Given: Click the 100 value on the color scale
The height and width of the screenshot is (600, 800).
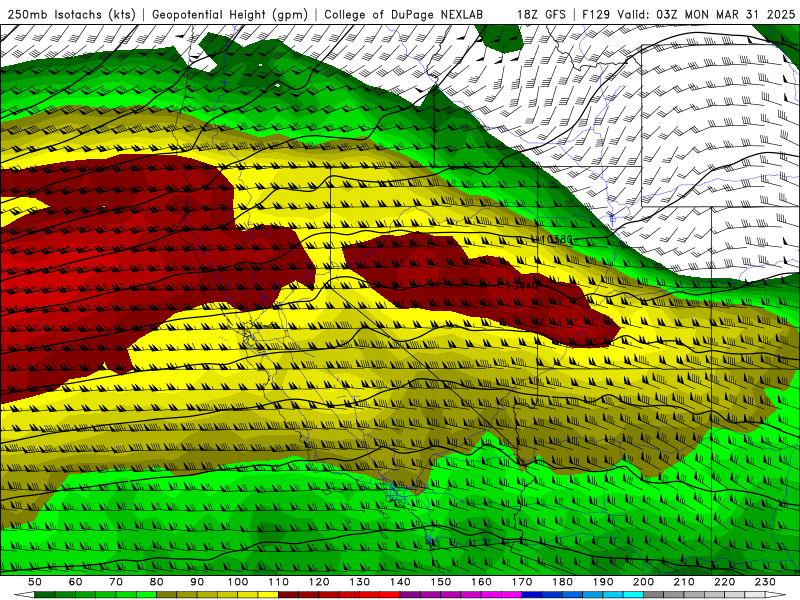Looking at the screenshot, I should tap(238, 582).
